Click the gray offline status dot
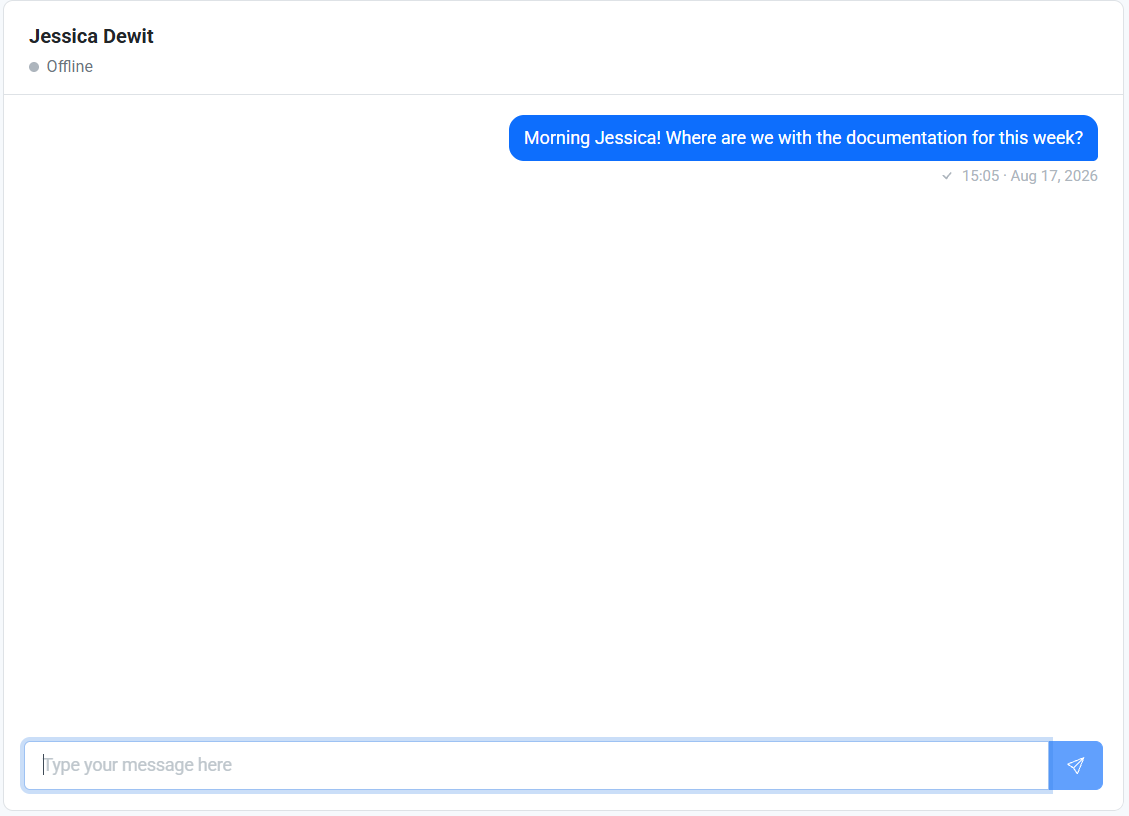 [34, 67]
